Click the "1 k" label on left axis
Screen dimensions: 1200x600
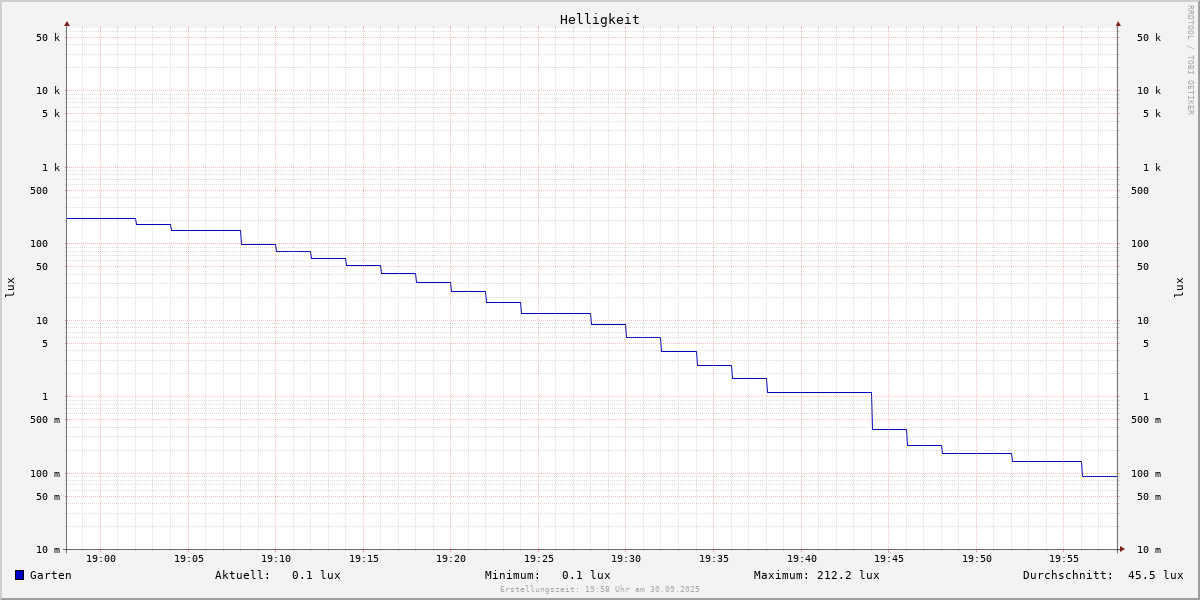click(x=51, y=168)
